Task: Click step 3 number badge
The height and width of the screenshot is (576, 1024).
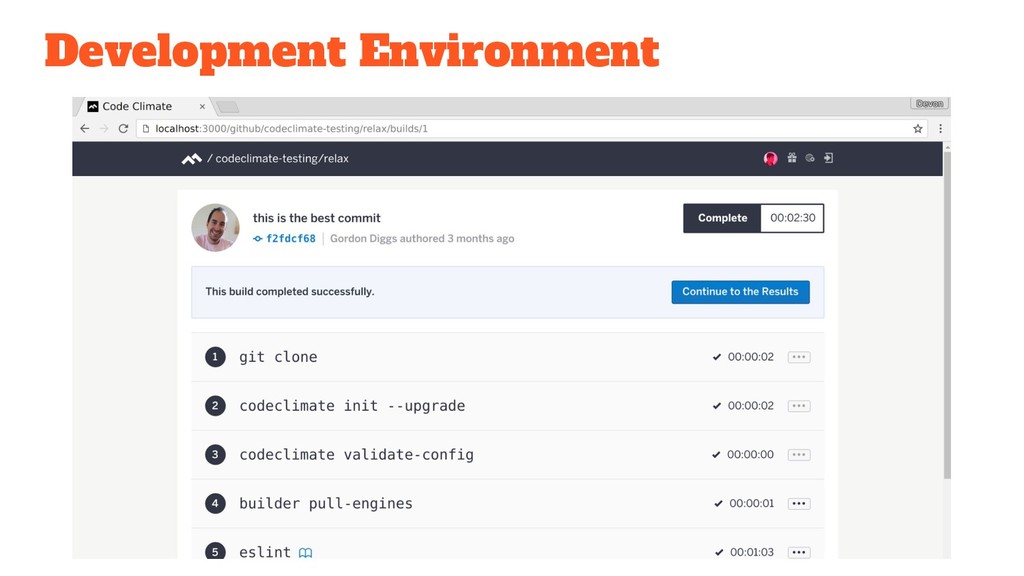Action: (215, 455)
